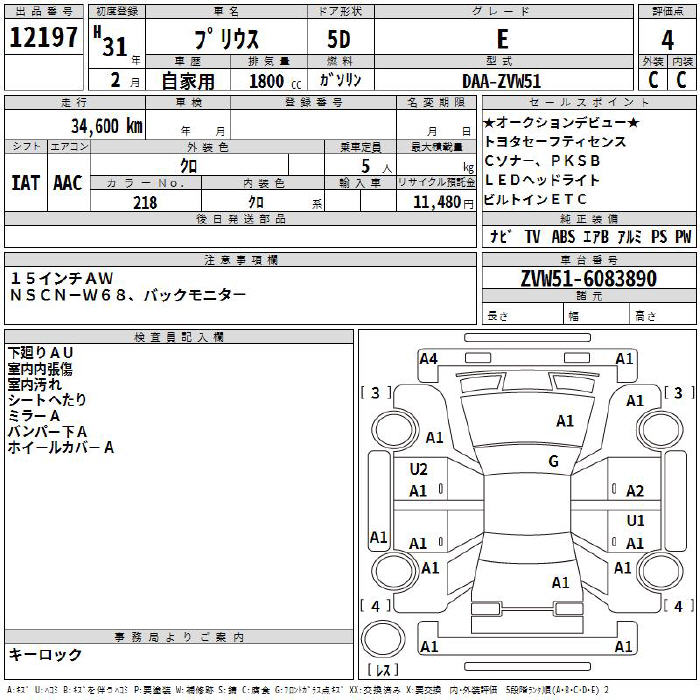700x700 pixels.
Task: Select the overall score 4
Action: [667, 40]
